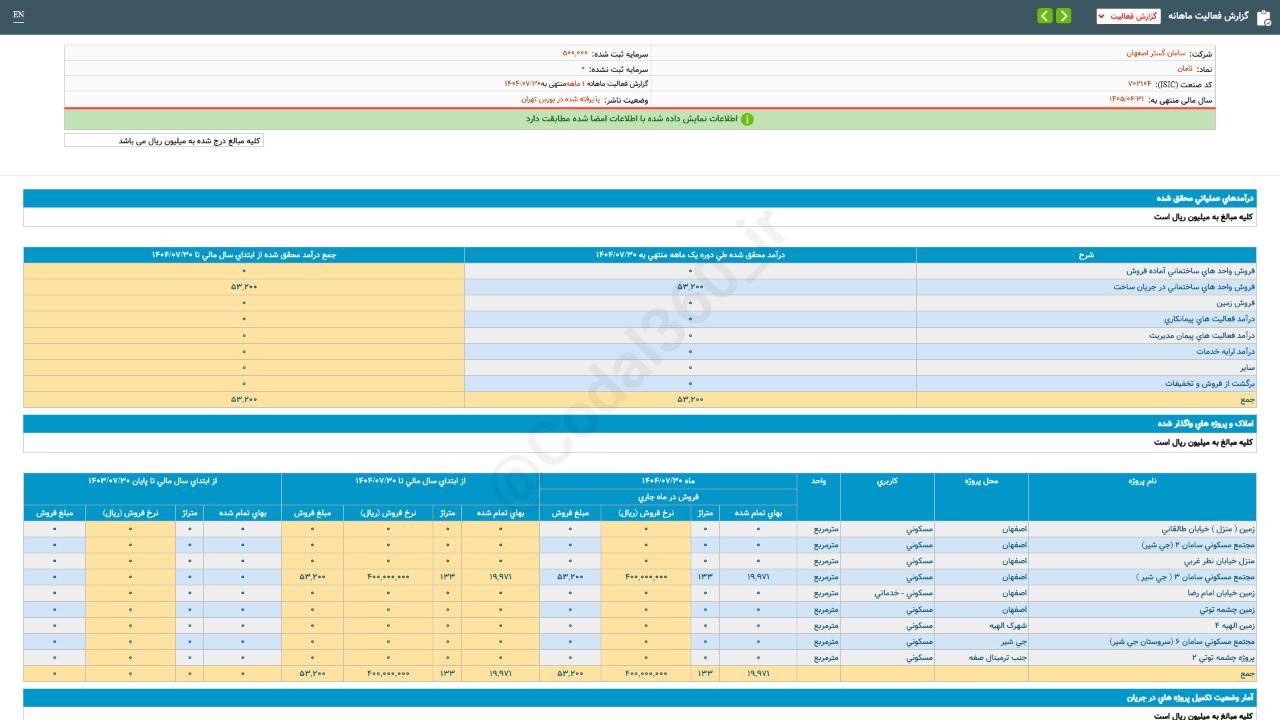Click the شرح column header

1085,255
